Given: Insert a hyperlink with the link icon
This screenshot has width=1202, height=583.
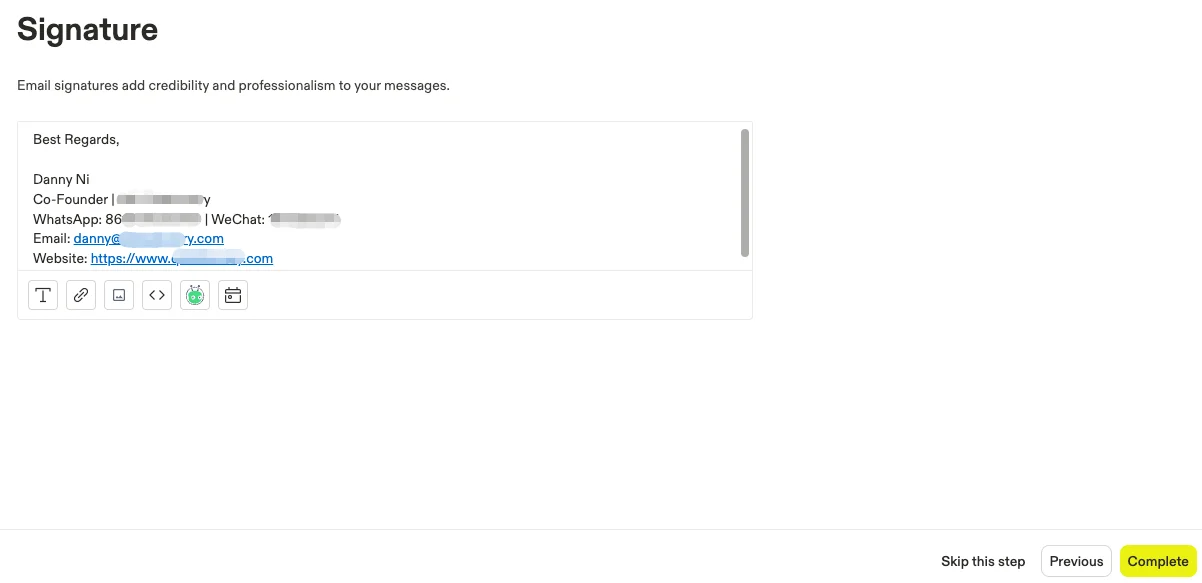Looking at the screenshot, I should click(81, 295).
